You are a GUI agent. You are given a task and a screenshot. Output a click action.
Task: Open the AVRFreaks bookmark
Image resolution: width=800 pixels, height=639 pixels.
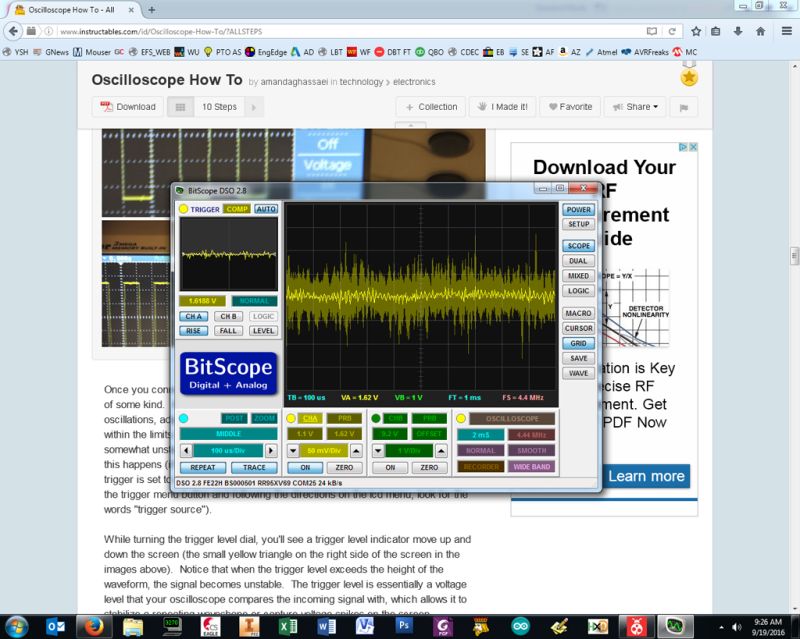[645, 52]
